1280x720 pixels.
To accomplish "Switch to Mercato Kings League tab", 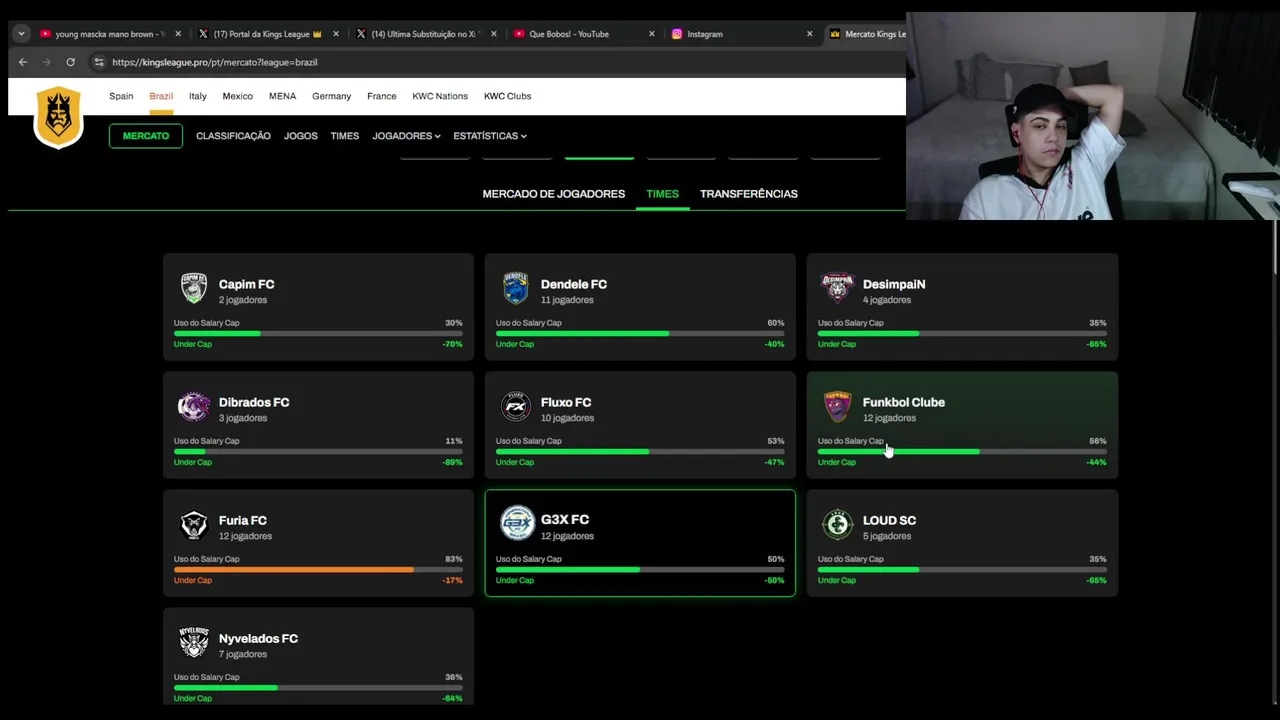I will click(866, 34).
